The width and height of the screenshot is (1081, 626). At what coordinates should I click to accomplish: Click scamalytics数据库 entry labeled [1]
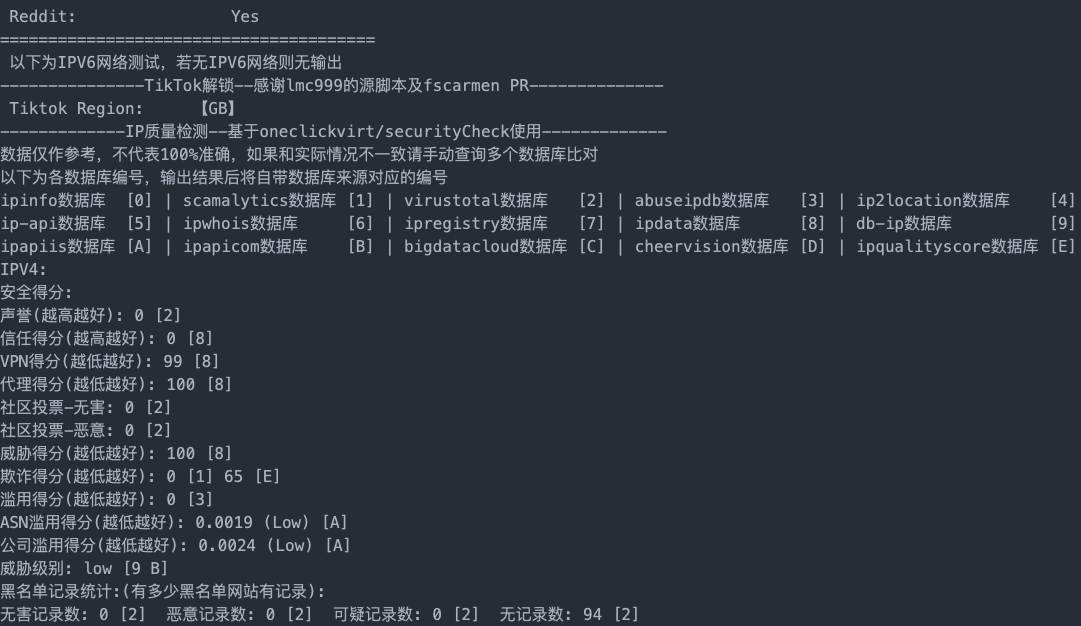pyautogui.click(x=278, y=201)
